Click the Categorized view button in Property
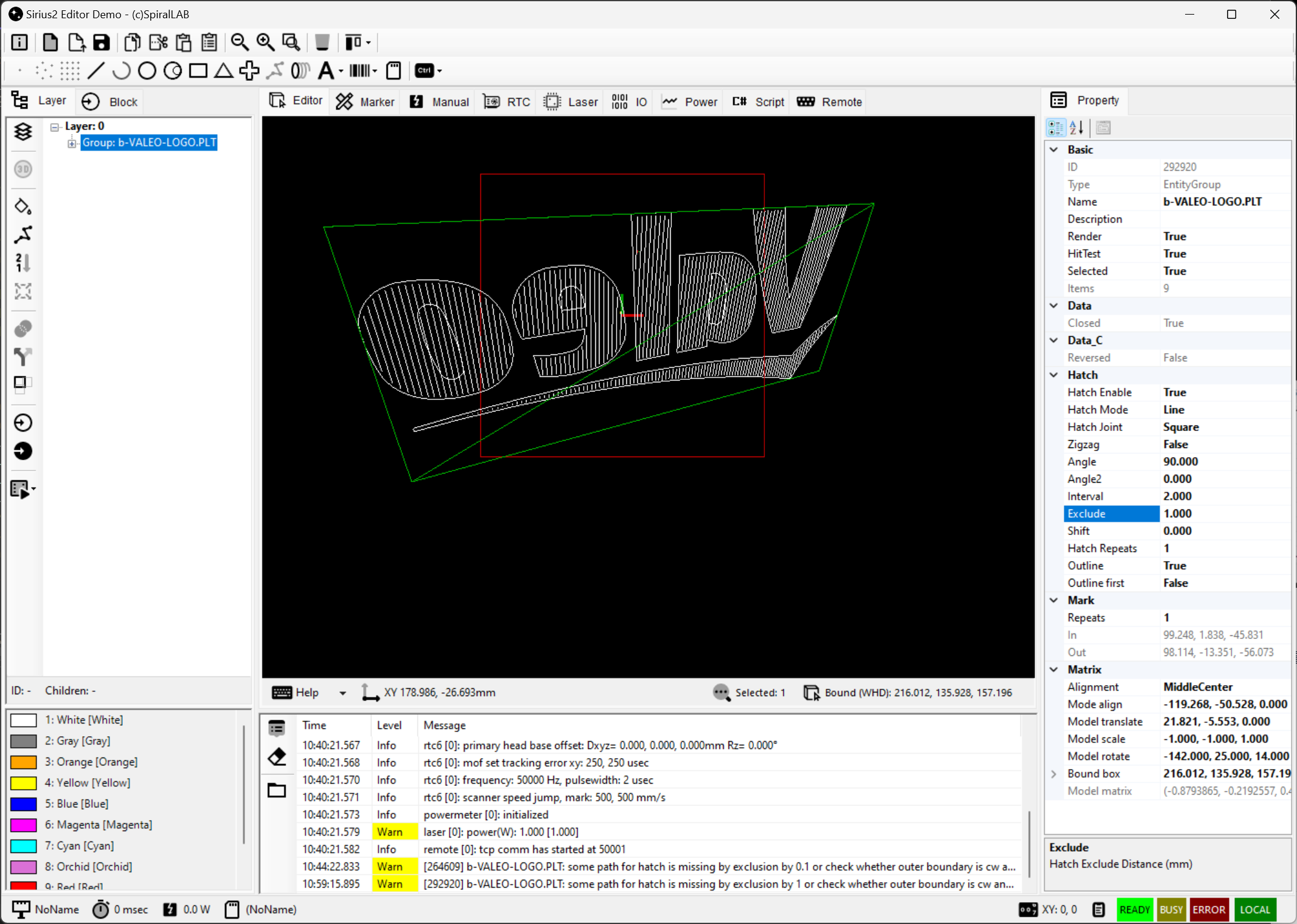The image size is (1297, 924). pyautogui.click(x=1056, y=128)
